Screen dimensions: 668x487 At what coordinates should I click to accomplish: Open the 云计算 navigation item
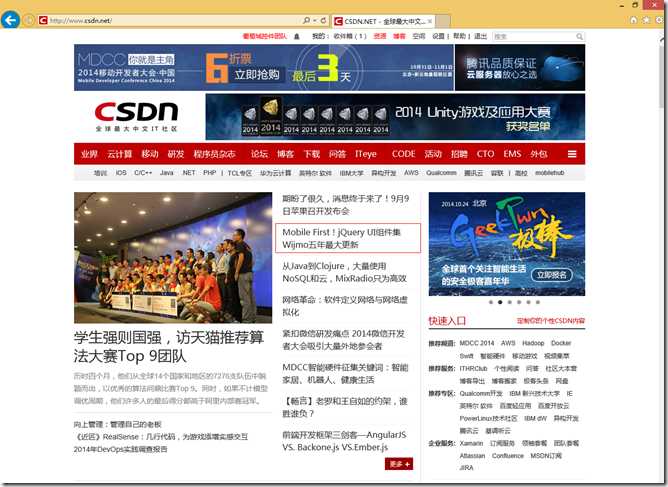120,154
